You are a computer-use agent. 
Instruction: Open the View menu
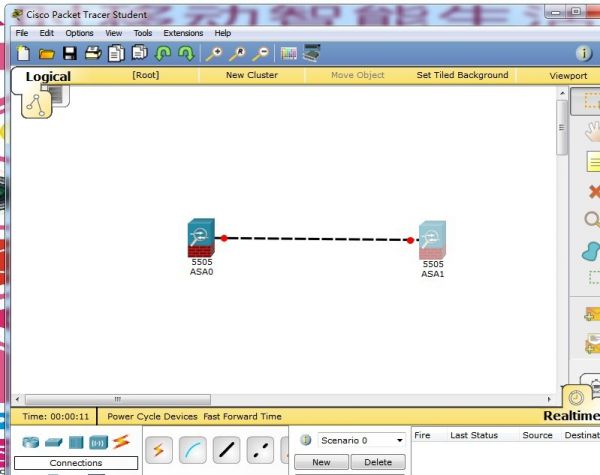(114, 33)
